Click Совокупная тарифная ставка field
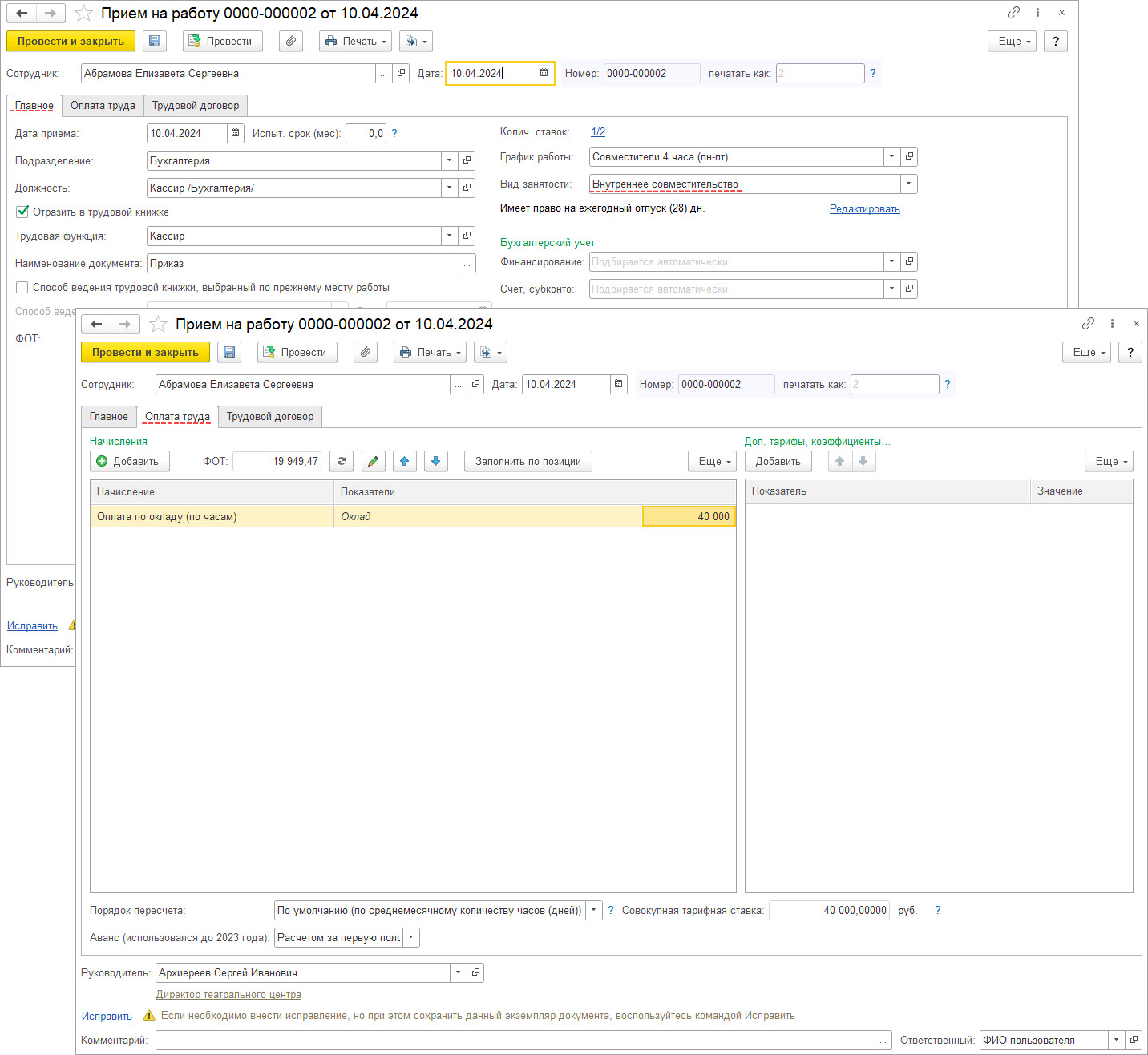 [829, 910]
